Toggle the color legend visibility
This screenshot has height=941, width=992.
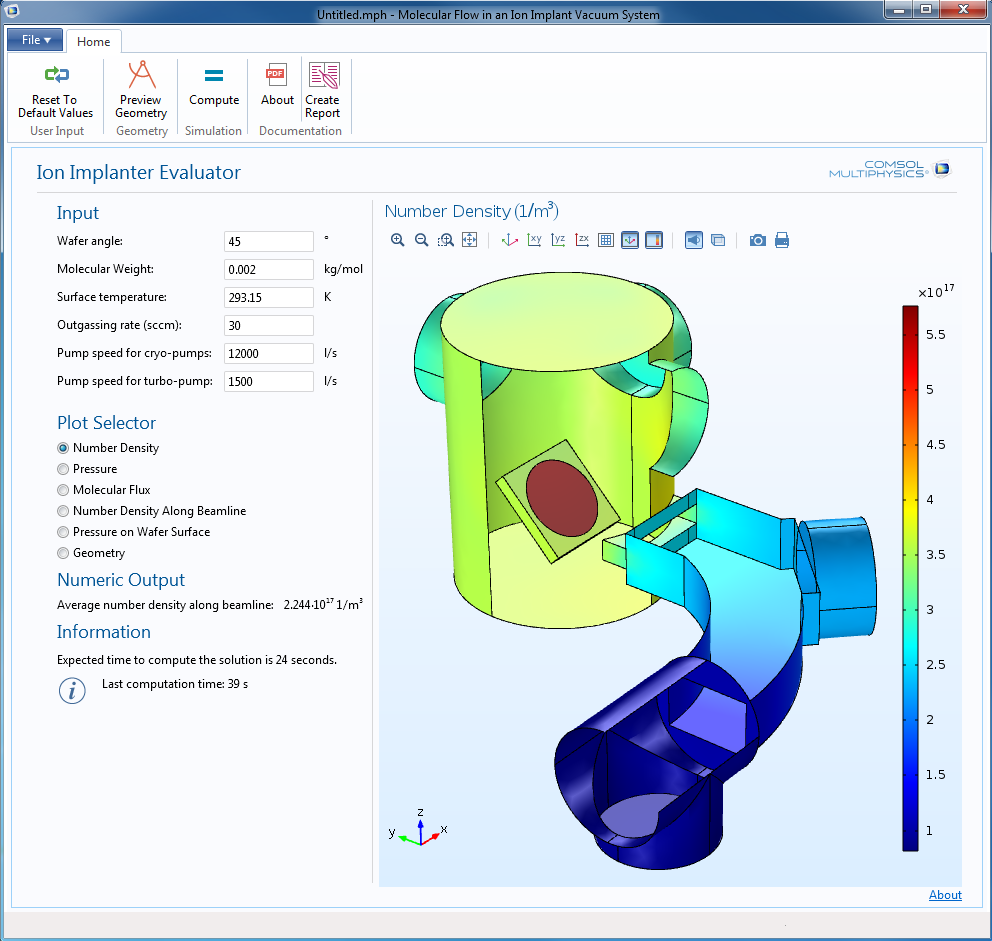pyautogui.click(x=654, y=240)
